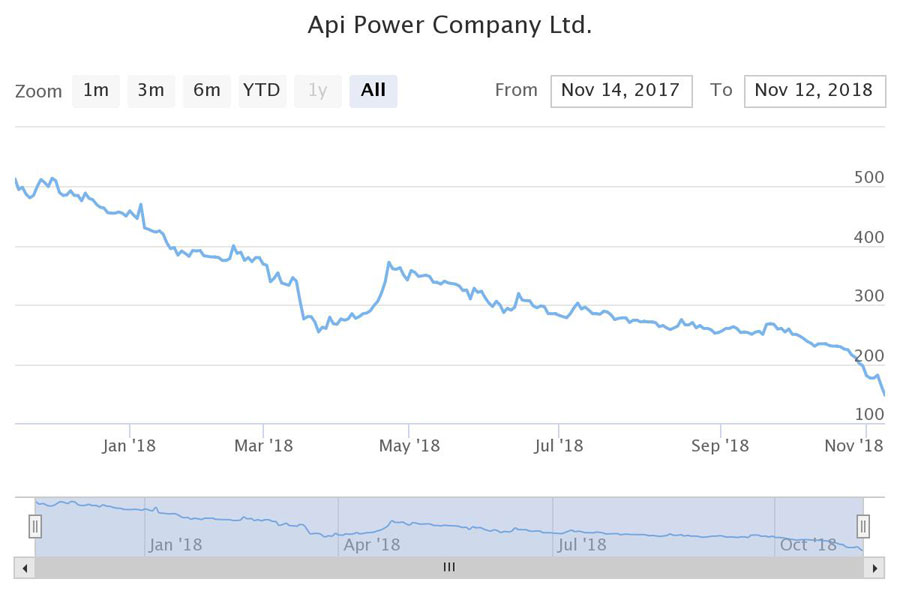Select the 1m zoom range
The height and width of the screenshot is (600, 900).
(x=96, y=90)
